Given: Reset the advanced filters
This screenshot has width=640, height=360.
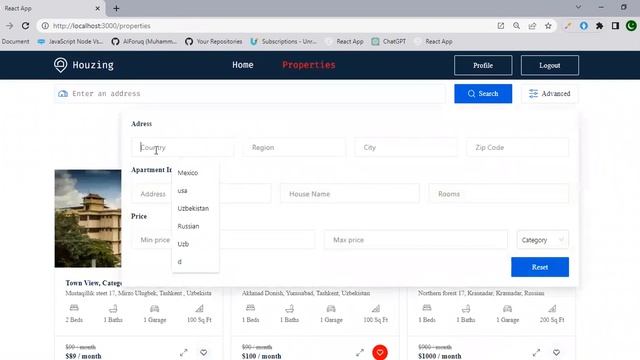Looking at the screenshot, I should click(x=540, y=267).
